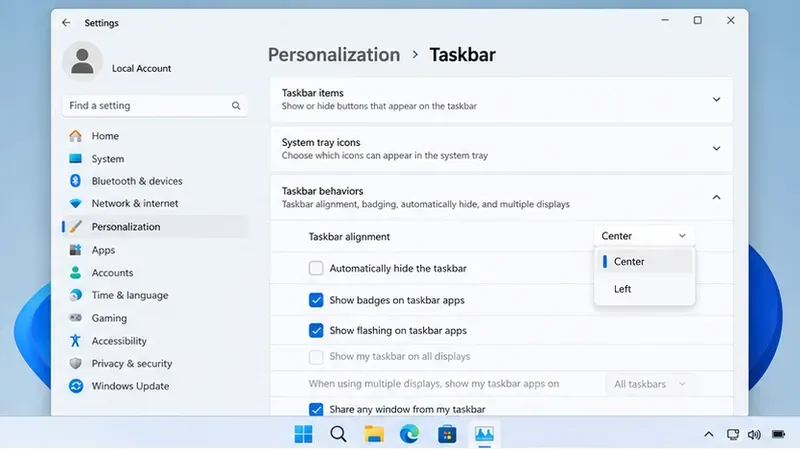
Task: Click the Local Account avatar picture
Action: (82, 61)
